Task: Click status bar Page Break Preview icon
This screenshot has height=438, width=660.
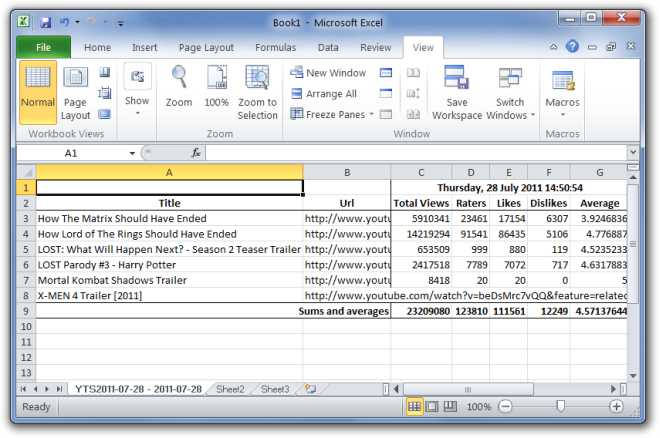Action: coord(450,406)
